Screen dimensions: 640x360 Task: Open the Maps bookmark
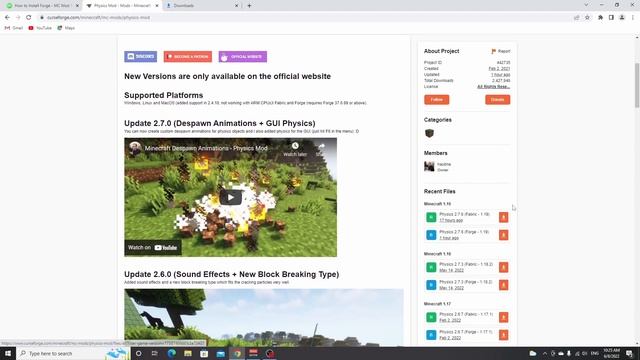pos(66,28)
